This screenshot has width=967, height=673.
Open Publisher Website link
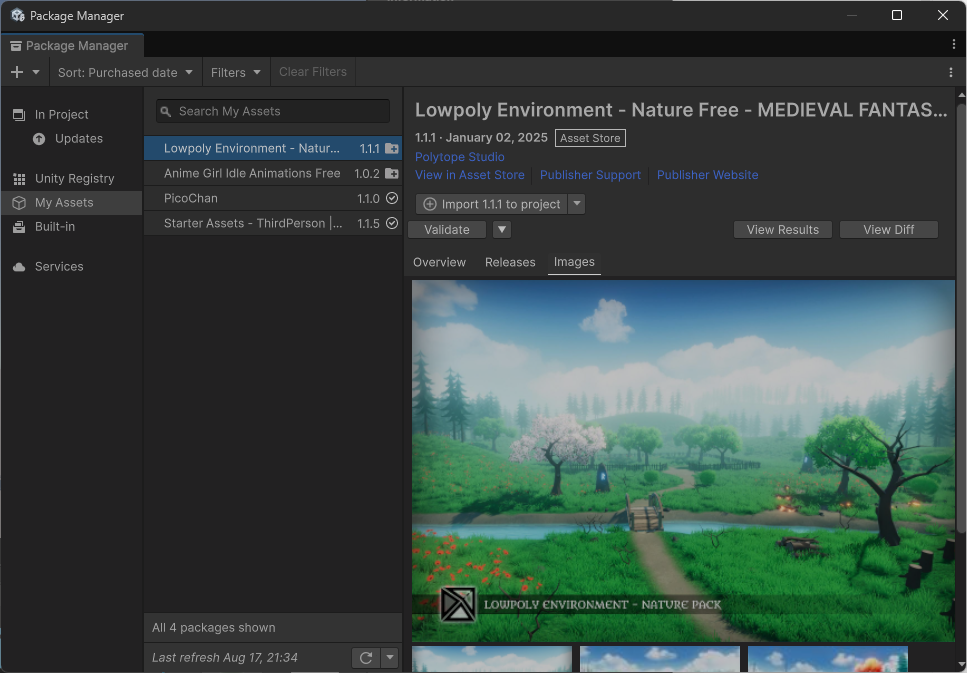[707, 175]
